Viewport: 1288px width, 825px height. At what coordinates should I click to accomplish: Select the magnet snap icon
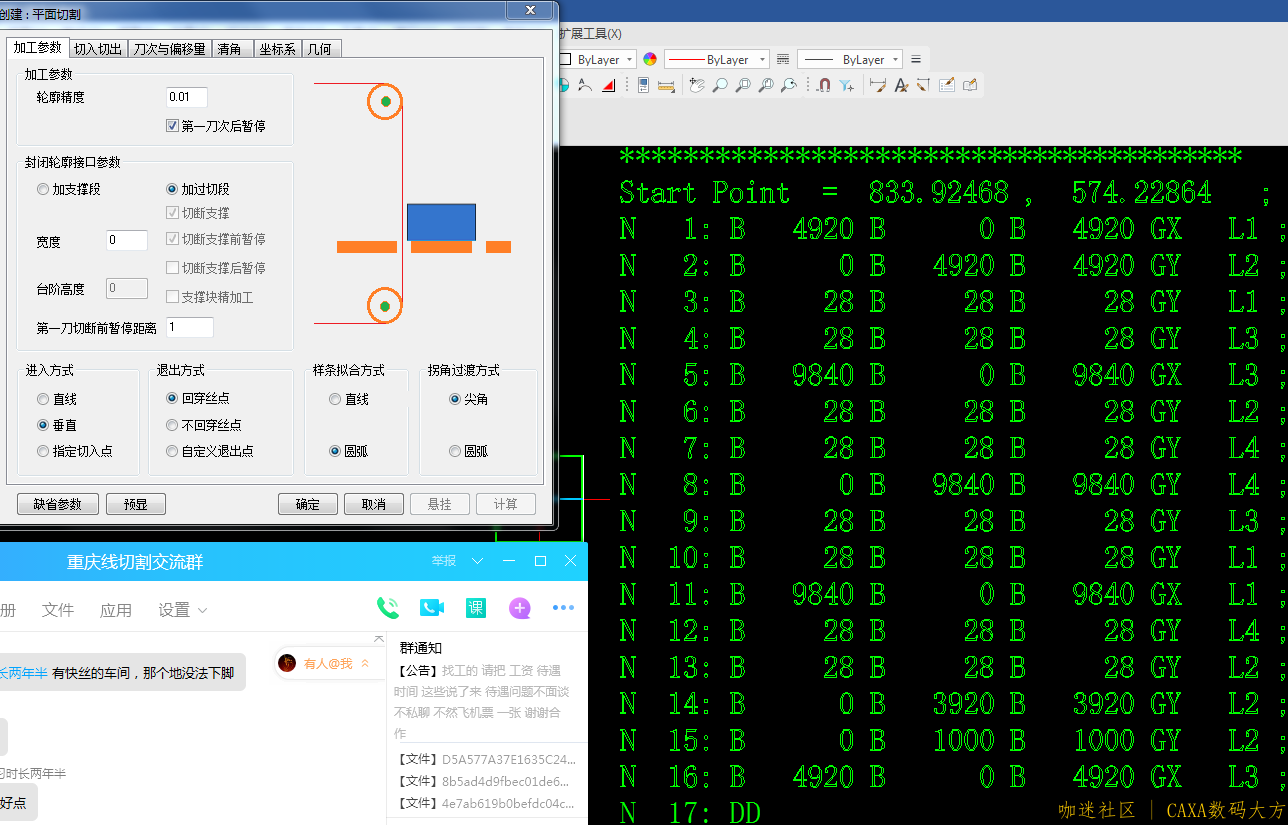point(823,86)
